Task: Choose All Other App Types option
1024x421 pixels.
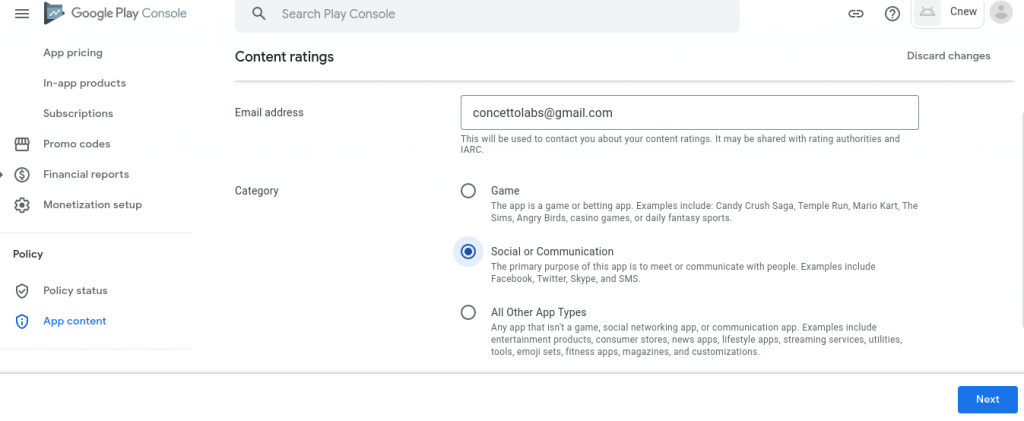Action: click(x=468, y=313)
